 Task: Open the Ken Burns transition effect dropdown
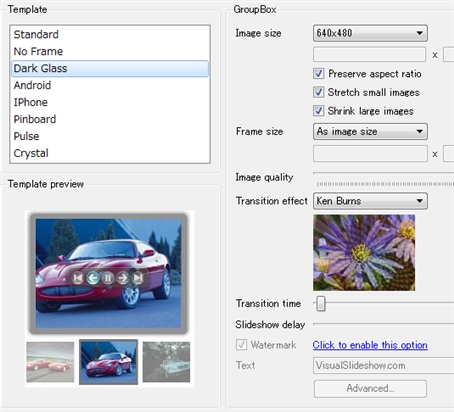click(x=370, y=201)
